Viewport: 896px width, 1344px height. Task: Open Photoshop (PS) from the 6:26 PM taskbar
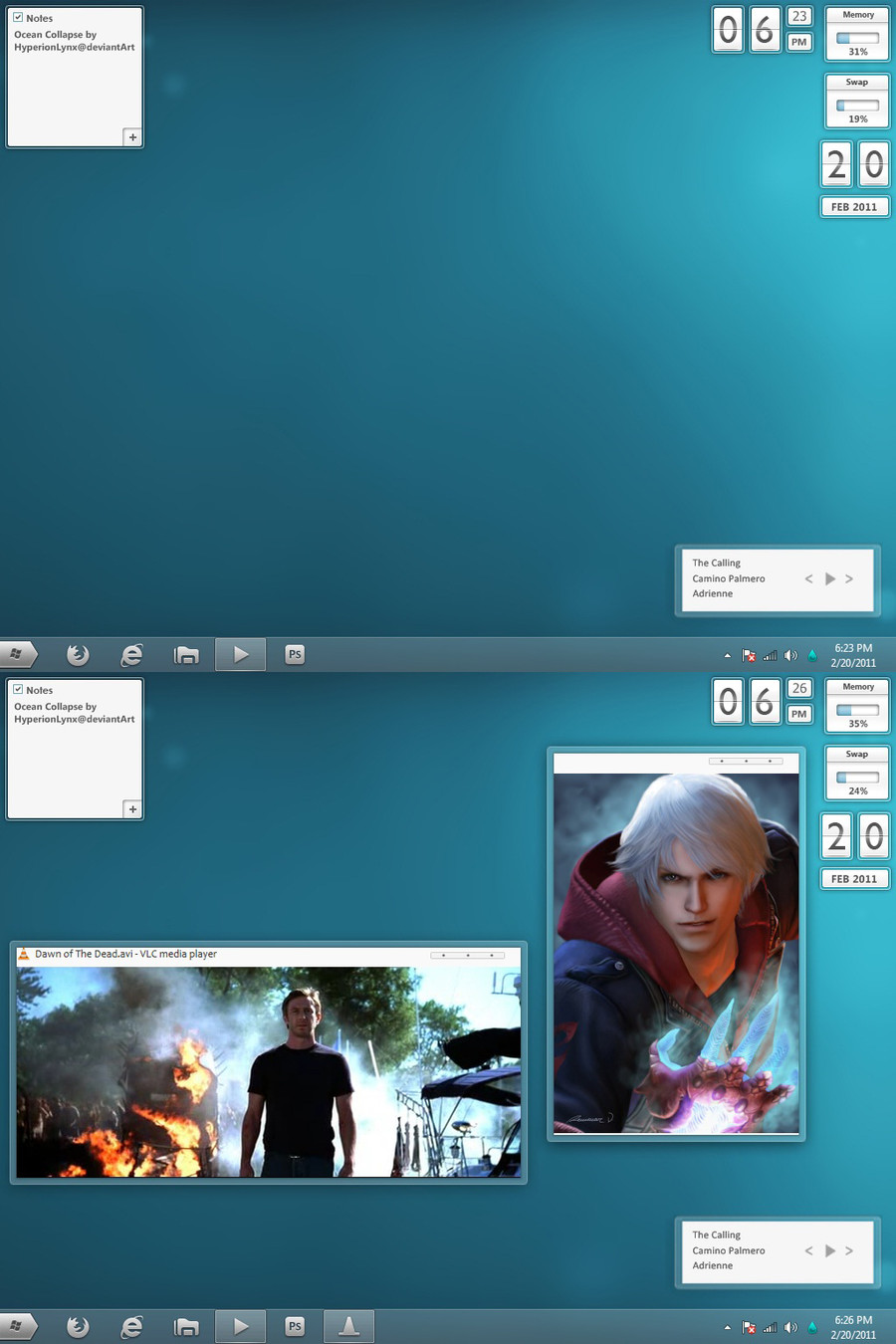coord(295,1326)
